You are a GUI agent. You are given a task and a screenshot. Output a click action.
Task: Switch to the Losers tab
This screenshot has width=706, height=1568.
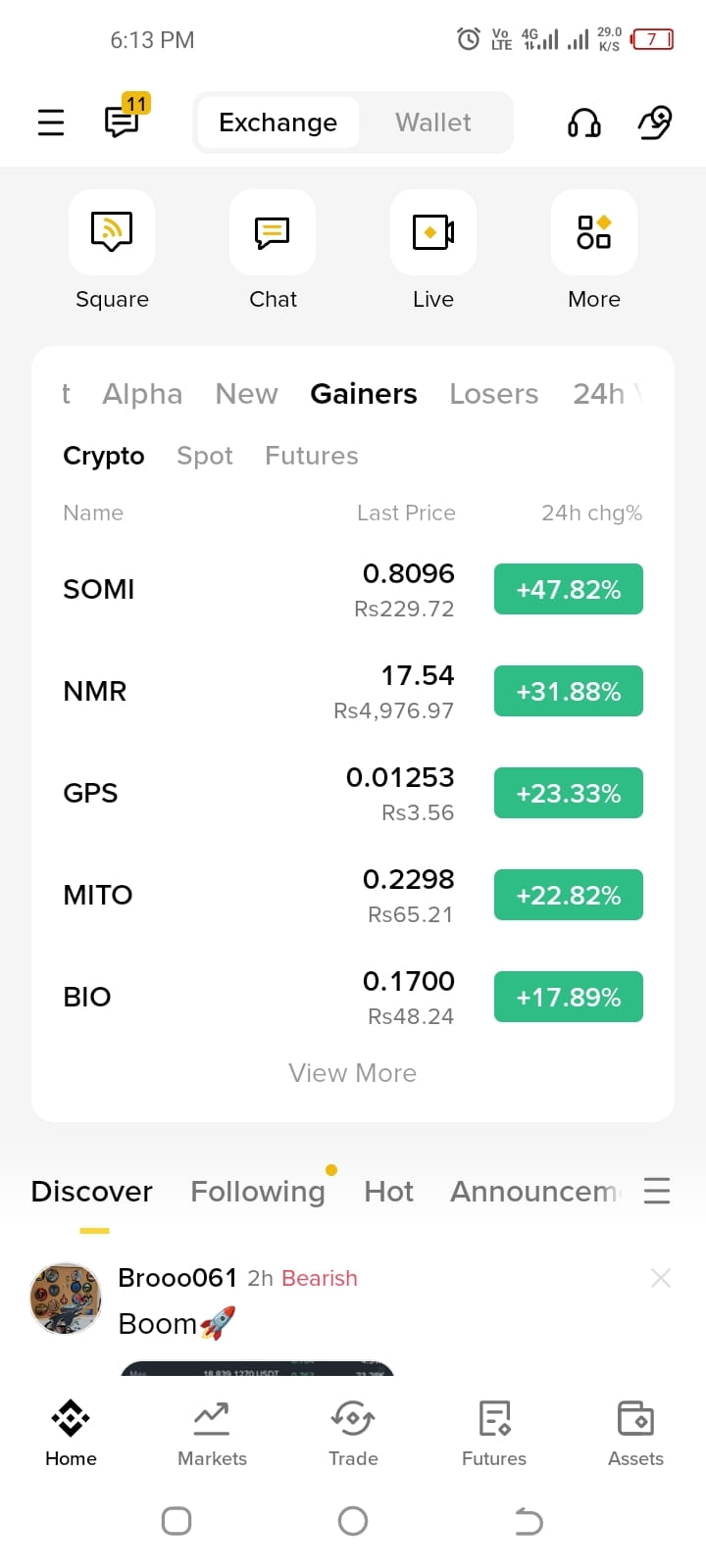pyautogui.click(x=494, y=394)
